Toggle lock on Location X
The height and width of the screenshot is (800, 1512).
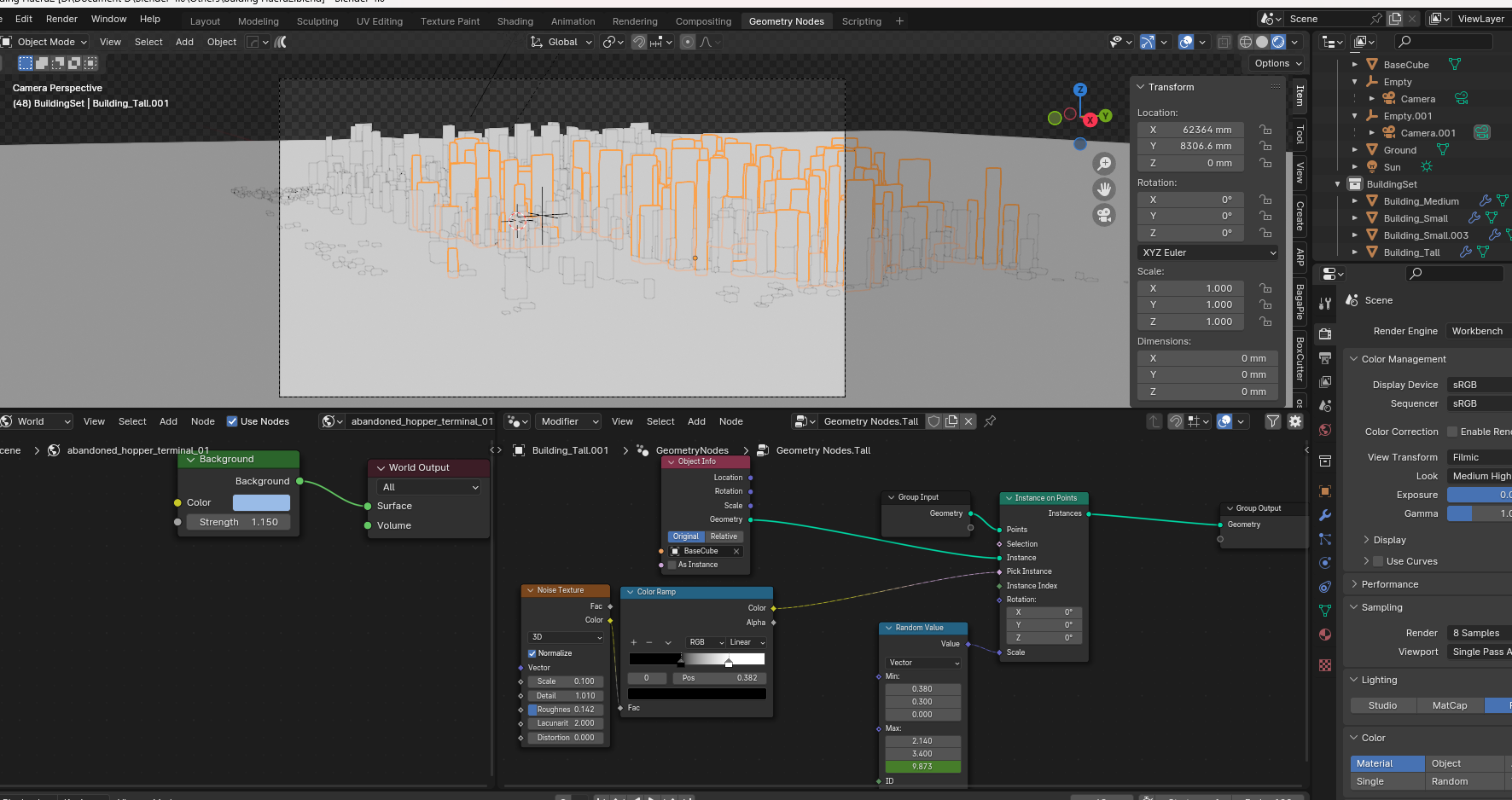[1265, 130]
